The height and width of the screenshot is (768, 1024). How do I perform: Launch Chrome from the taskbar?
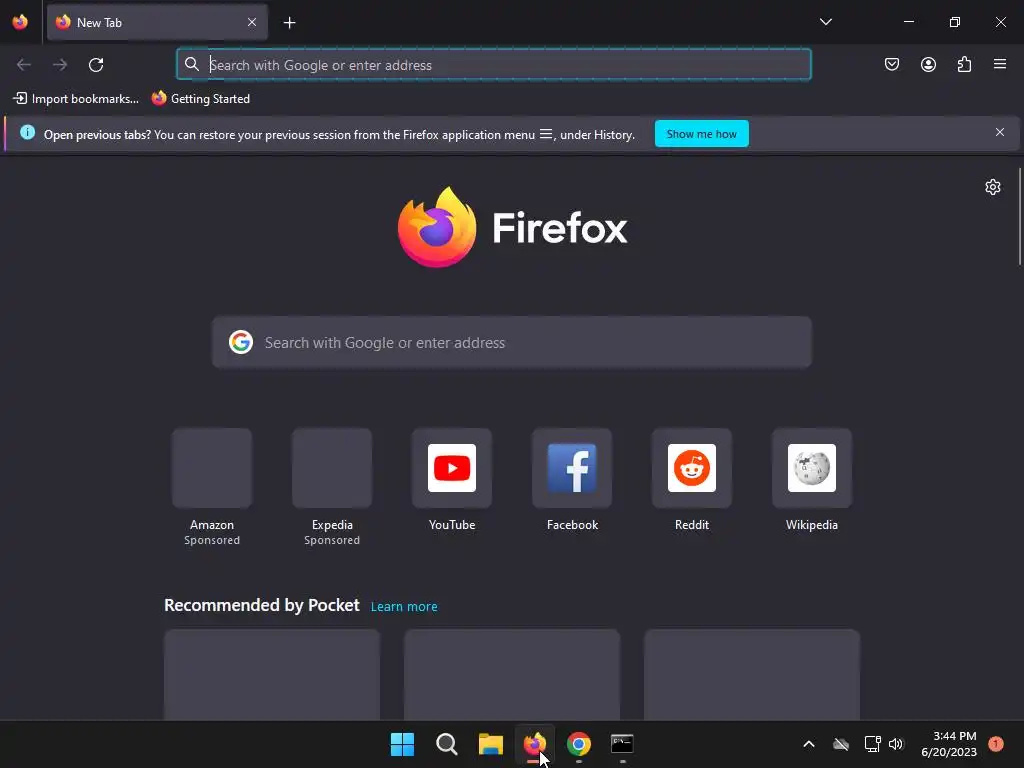(579, 744)
